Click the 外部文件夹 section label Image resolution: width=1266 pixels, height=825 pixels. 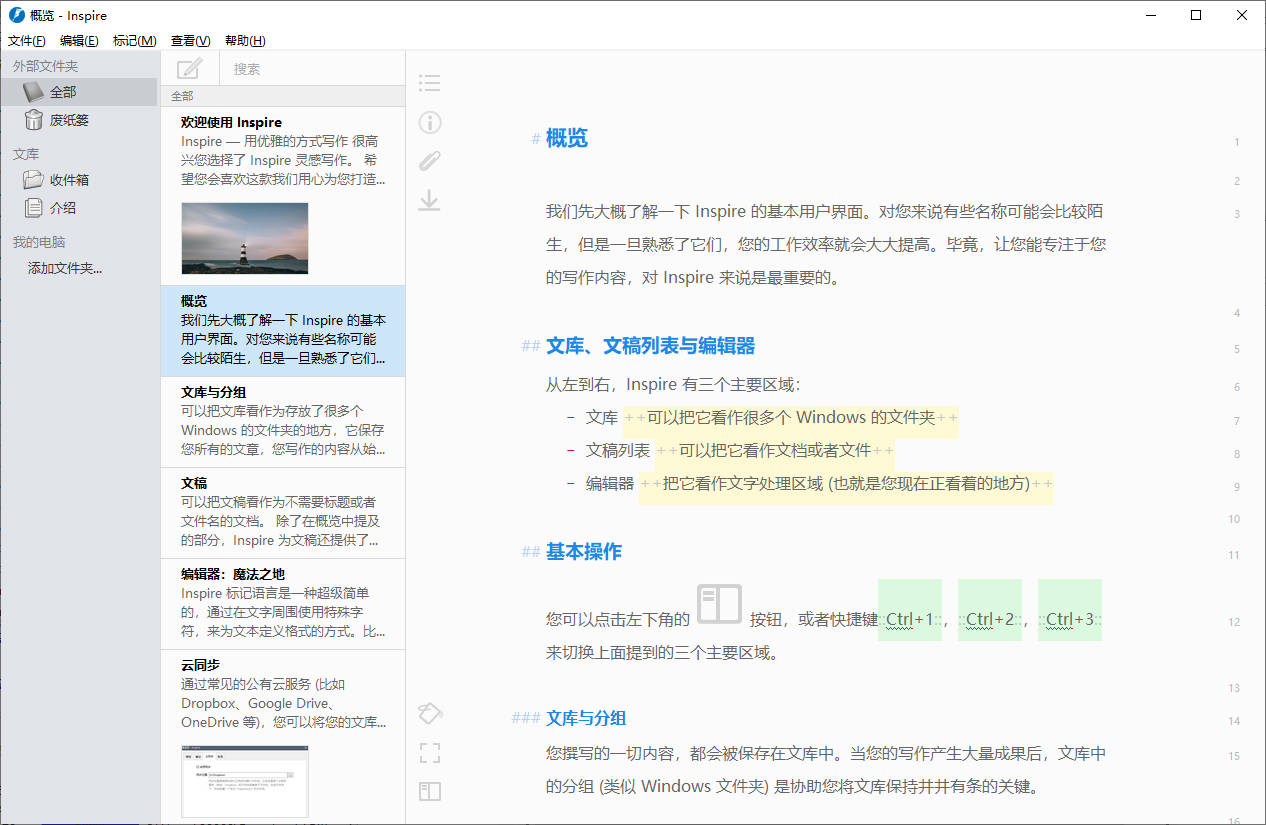(45, 66)
